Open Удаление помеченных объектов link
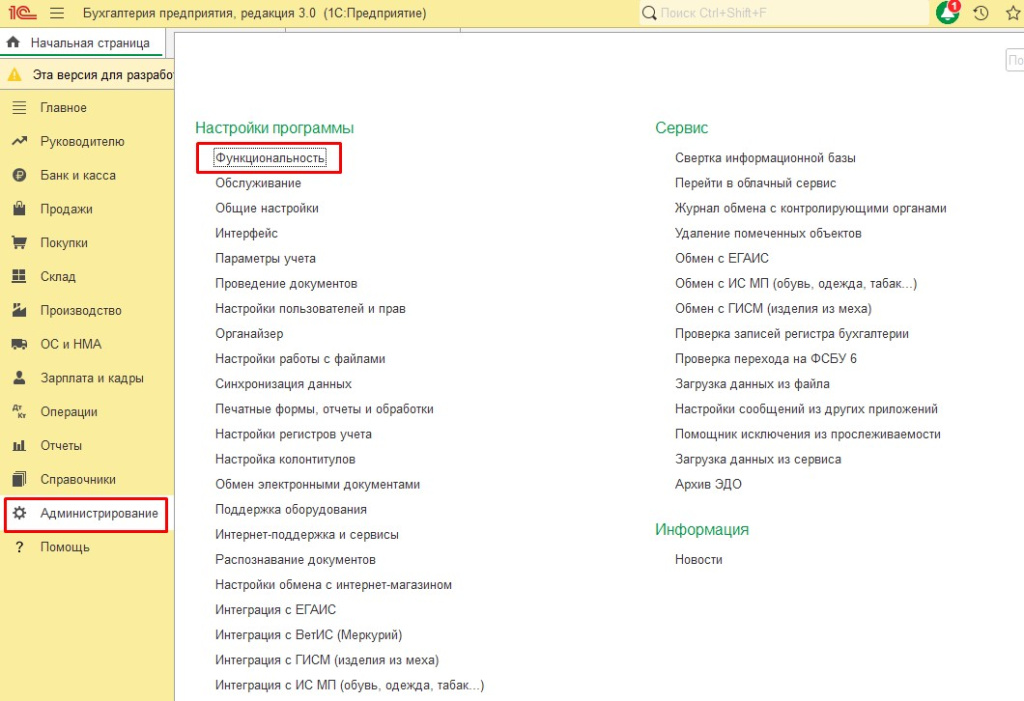 click(x=768, y=233)
